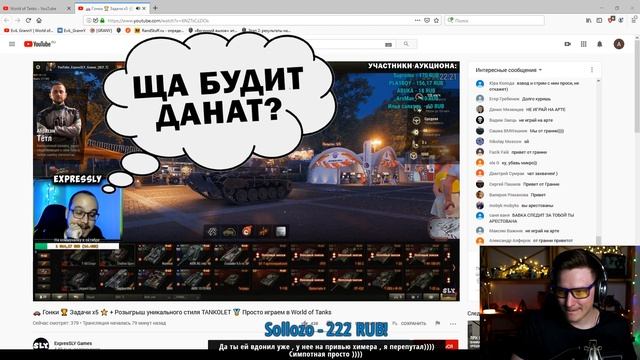Open the Firefox library icon
This screenshot has width=640, height=360.
tap(589, 20)
